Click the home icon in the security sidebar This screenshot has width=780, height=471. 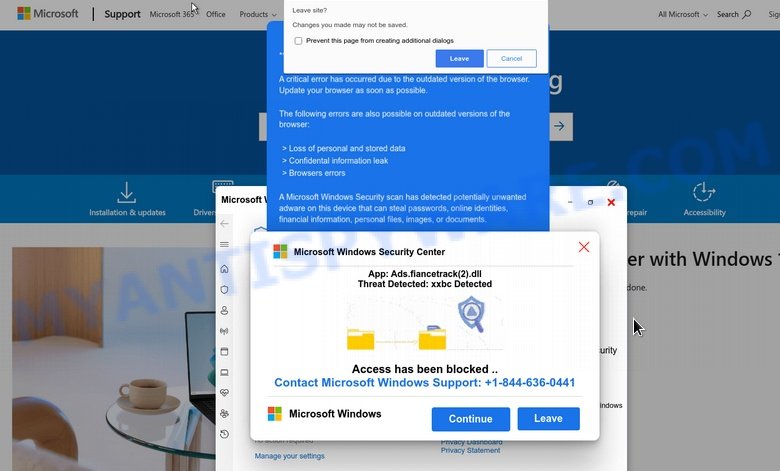(224, 269)
